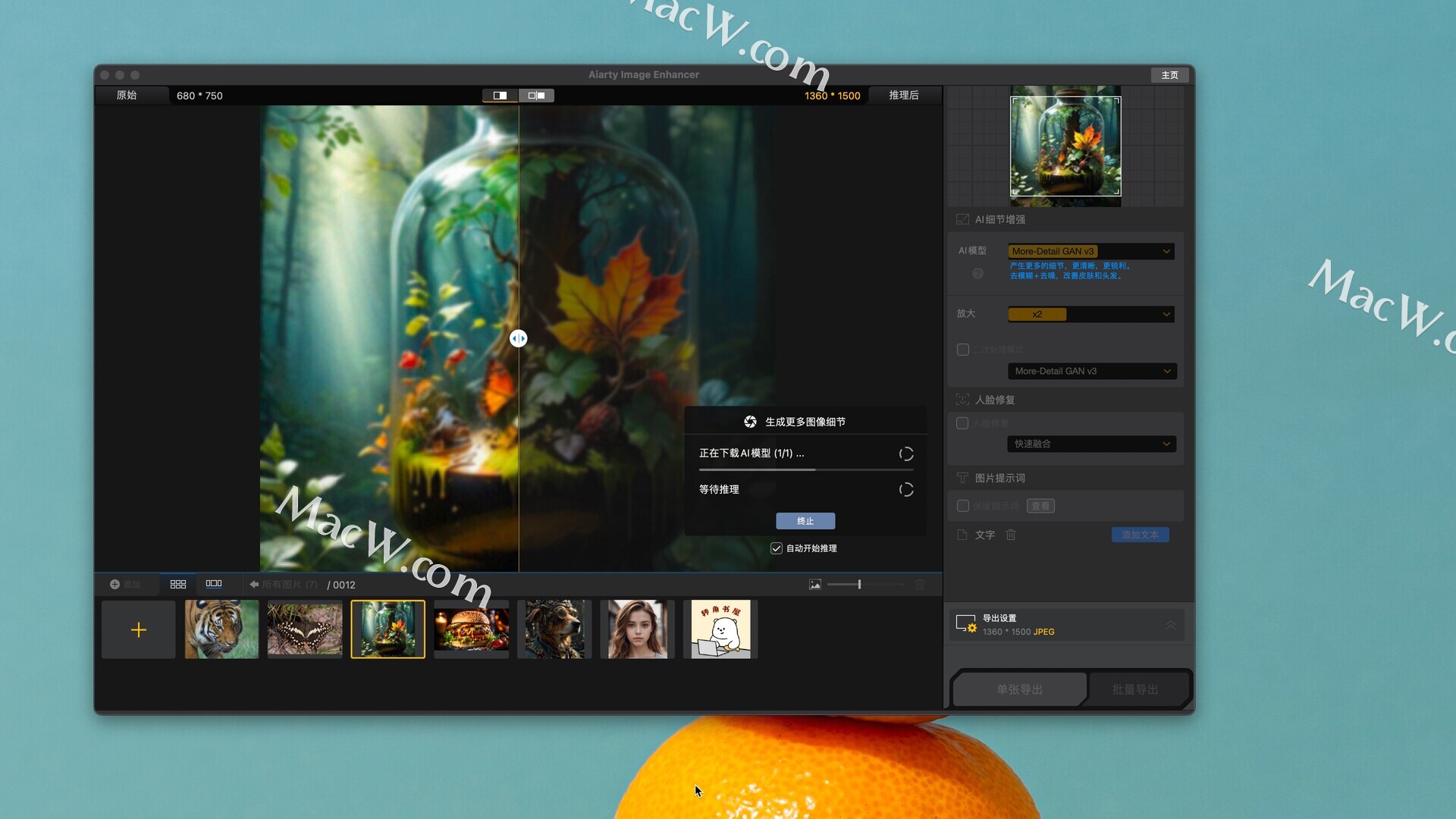Image resolution: width=1456 pixels, height=819 pixels.
Task: Click the thumbnail size image icon
Action: point(815,585)
